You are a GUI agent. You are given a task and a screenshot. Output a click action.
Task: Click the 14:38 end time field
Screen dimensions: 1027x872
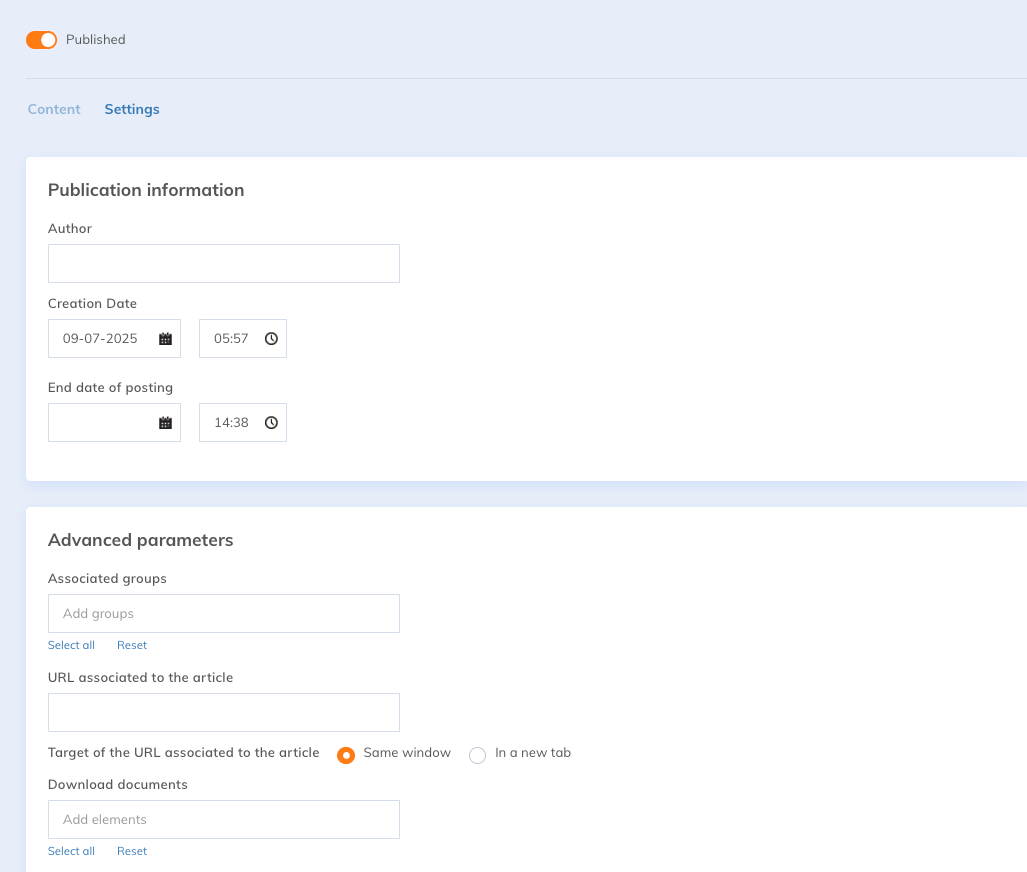[x=243, y=423]
